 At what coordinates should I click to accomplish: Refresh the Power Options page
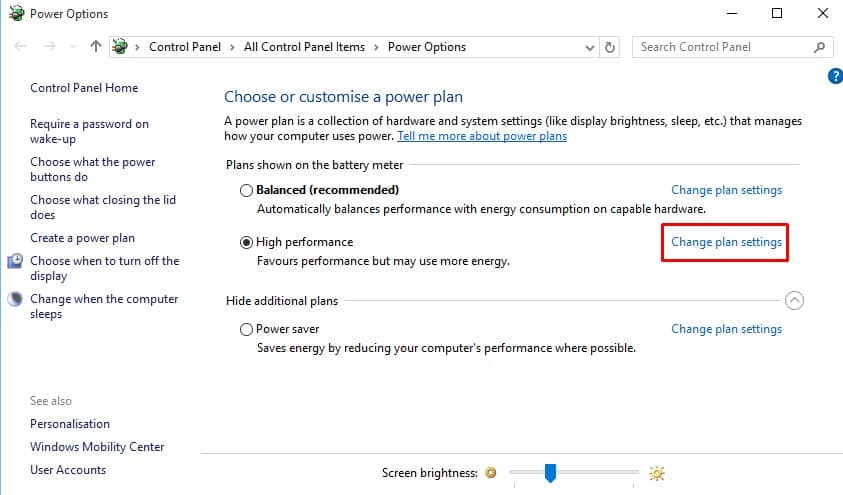610,47
